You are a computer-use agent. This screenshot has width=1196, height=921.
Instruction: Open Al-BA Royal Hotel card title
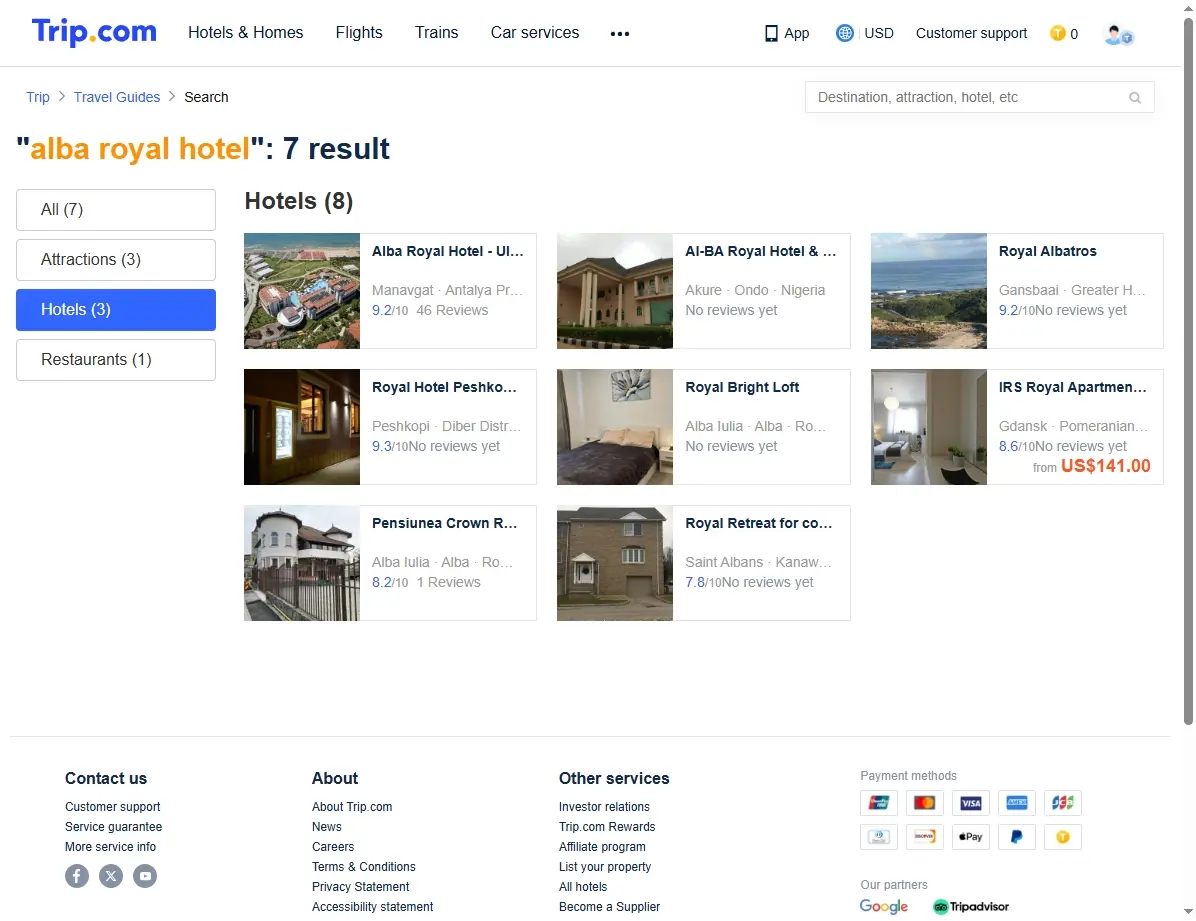[x=760, y=251]
